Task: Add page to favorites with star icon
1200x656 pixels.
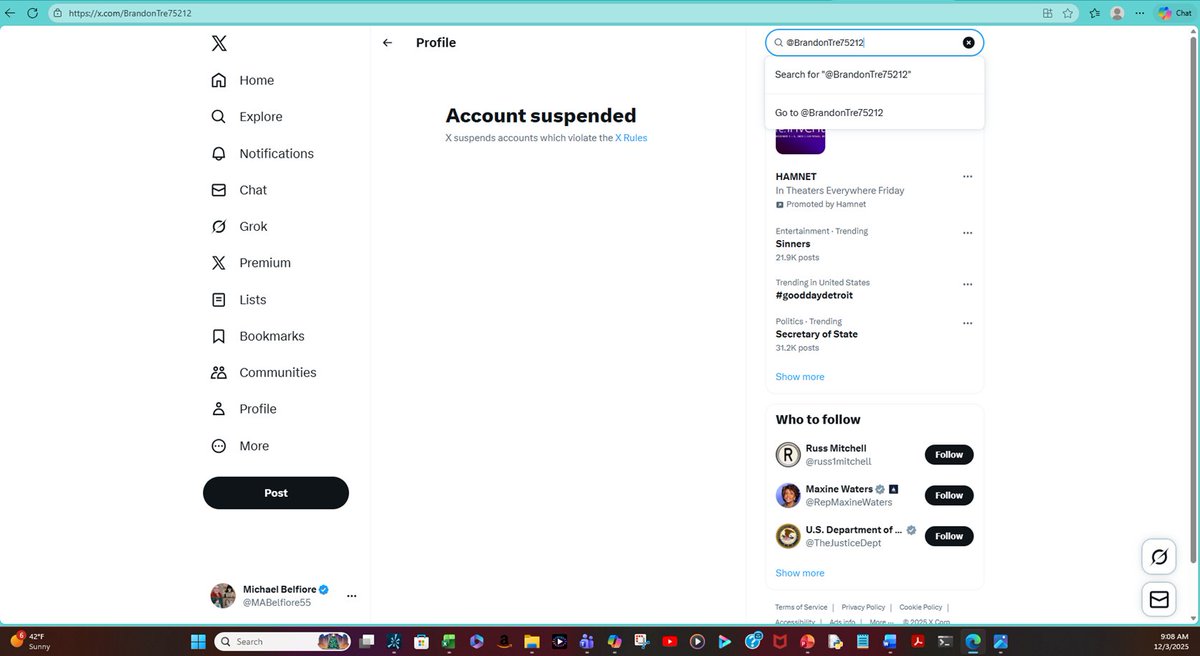Action: click(x=1070, y=13)
